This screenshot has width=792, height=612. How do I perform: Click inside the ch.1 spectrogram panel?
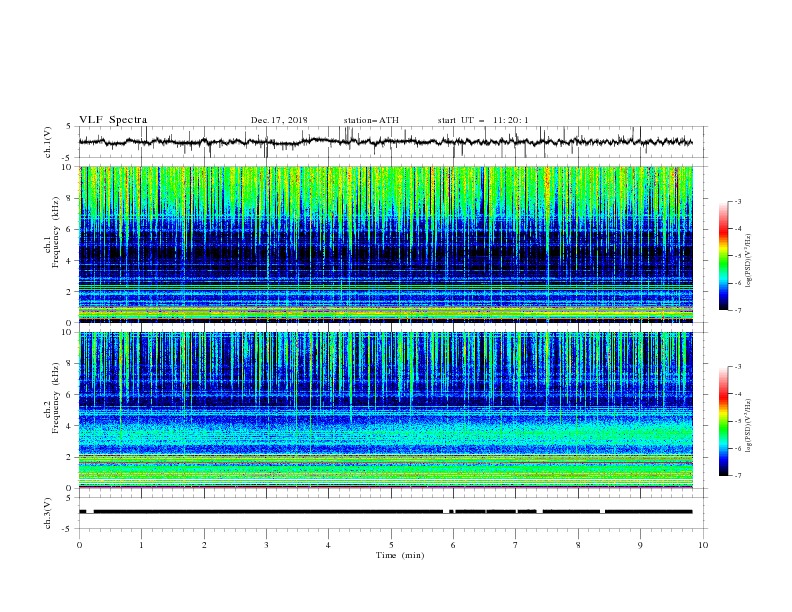click(x=386, y=244)
